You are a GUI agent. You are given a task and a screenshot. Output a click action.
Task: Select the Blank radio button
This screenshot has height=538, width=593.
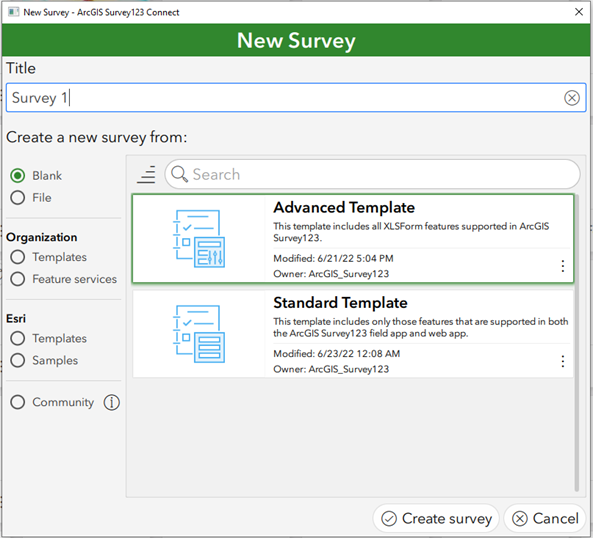click(x=18, y=175)
